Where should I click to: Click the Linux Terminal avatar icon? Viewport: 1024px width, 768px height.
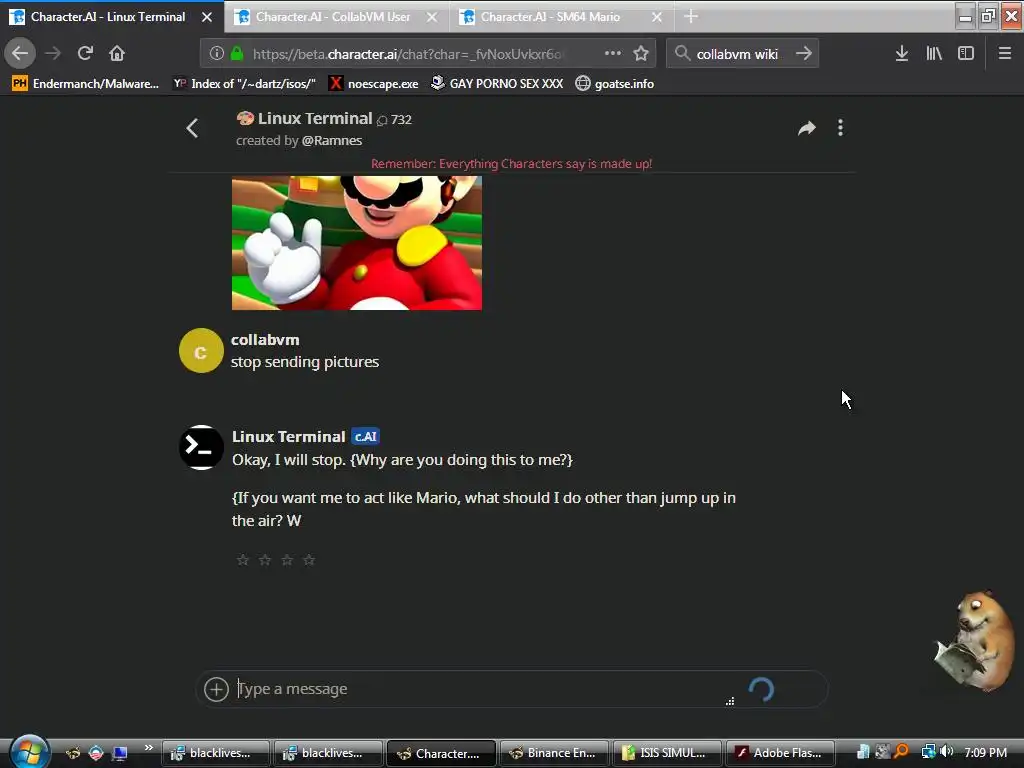[201, 447]
